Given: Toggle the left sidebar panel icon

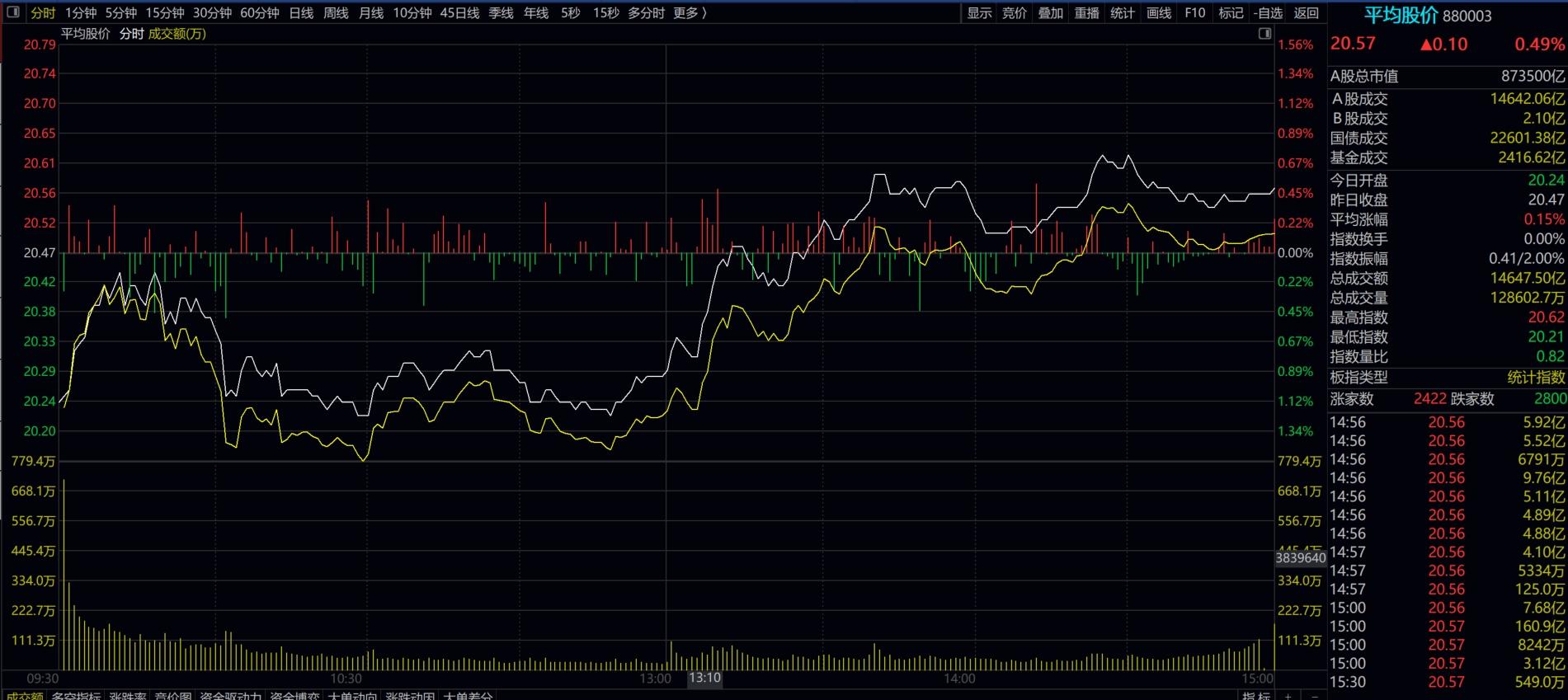Looking at the screenshot, I should [13, 12].
